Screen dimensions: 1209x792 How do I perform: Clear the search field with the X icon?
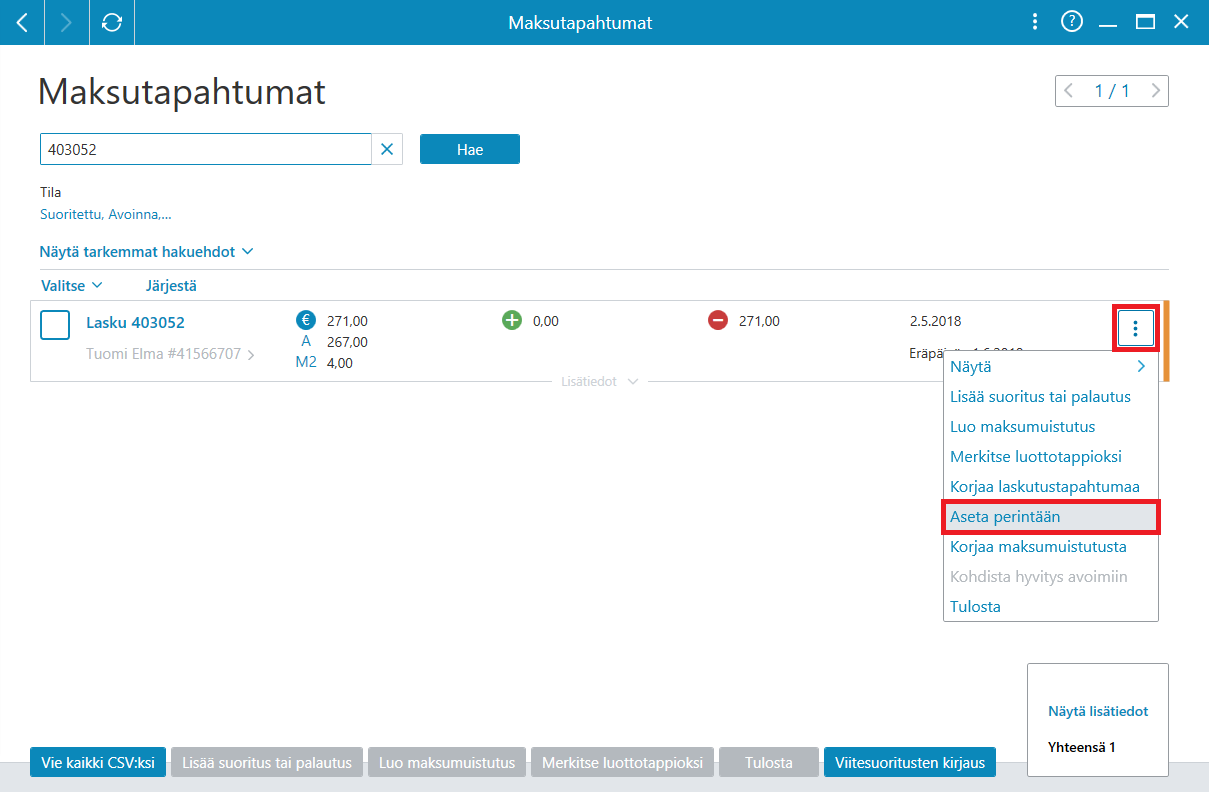click(x=387, y=150)
